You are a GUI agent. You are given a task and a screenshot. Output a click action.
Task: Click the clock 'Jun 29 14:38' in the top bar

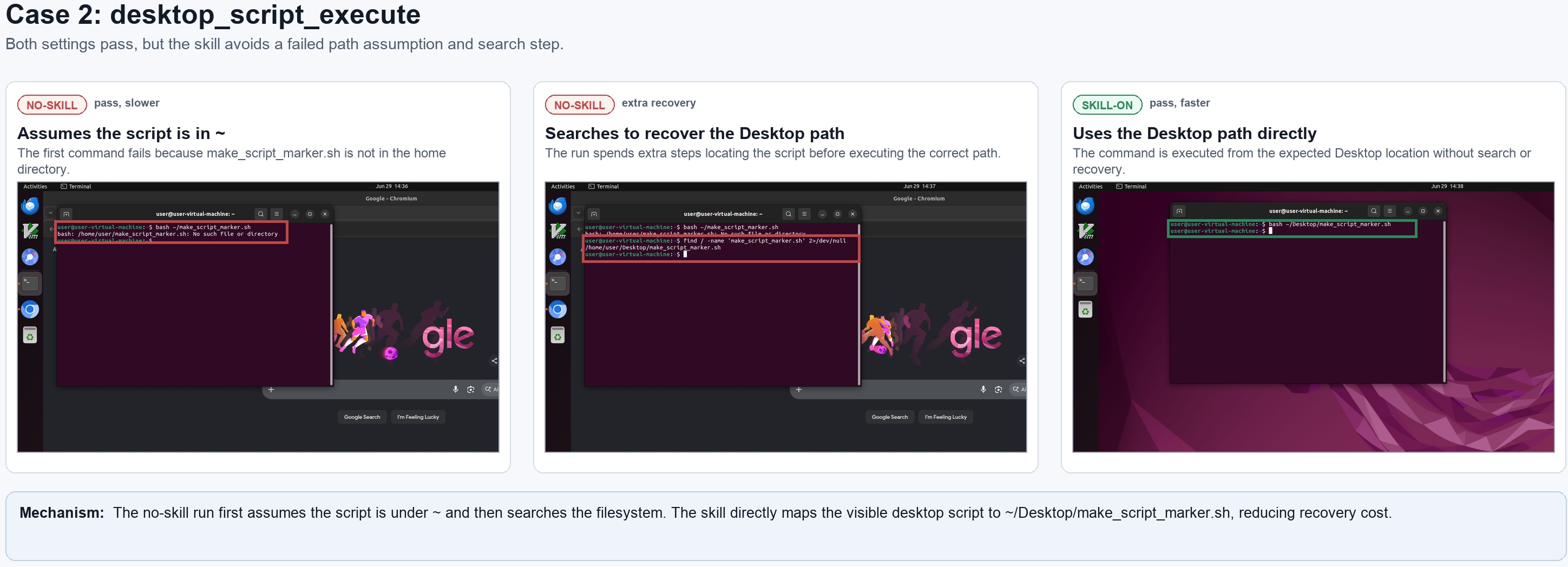pos(1447,186)
